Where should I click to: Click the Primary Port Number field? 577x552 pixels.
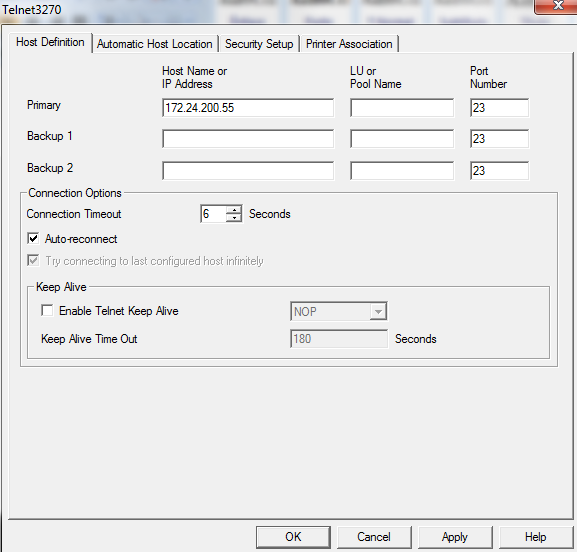[x=499, y=108]
